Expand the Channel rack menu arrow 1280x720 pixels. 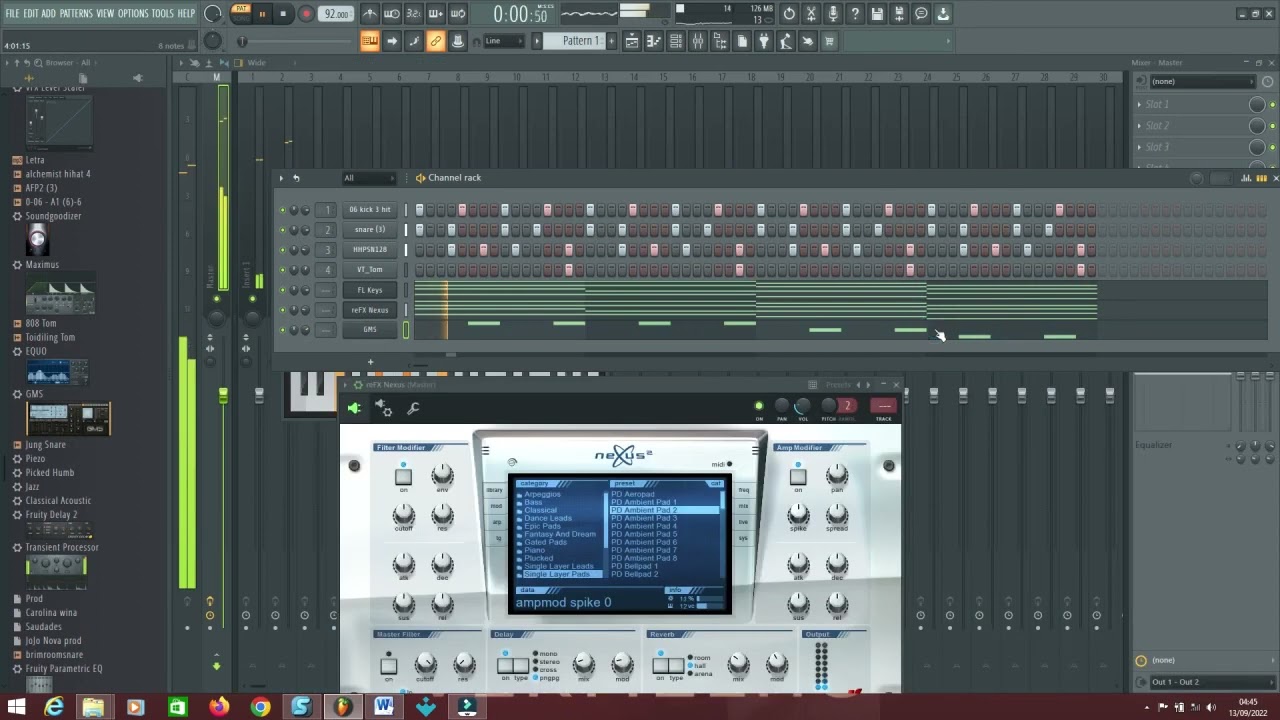[281, 178]
